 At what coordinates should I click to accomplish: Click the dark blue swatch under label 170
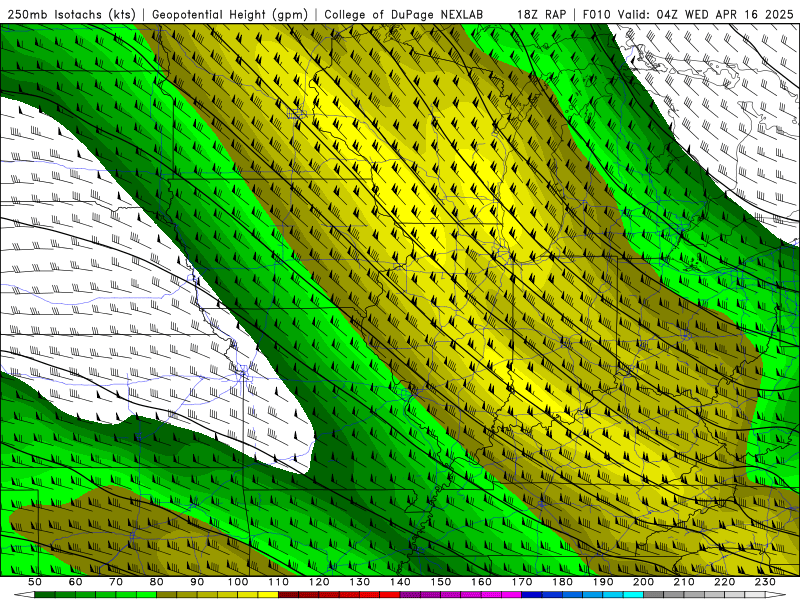coord(532,595)
